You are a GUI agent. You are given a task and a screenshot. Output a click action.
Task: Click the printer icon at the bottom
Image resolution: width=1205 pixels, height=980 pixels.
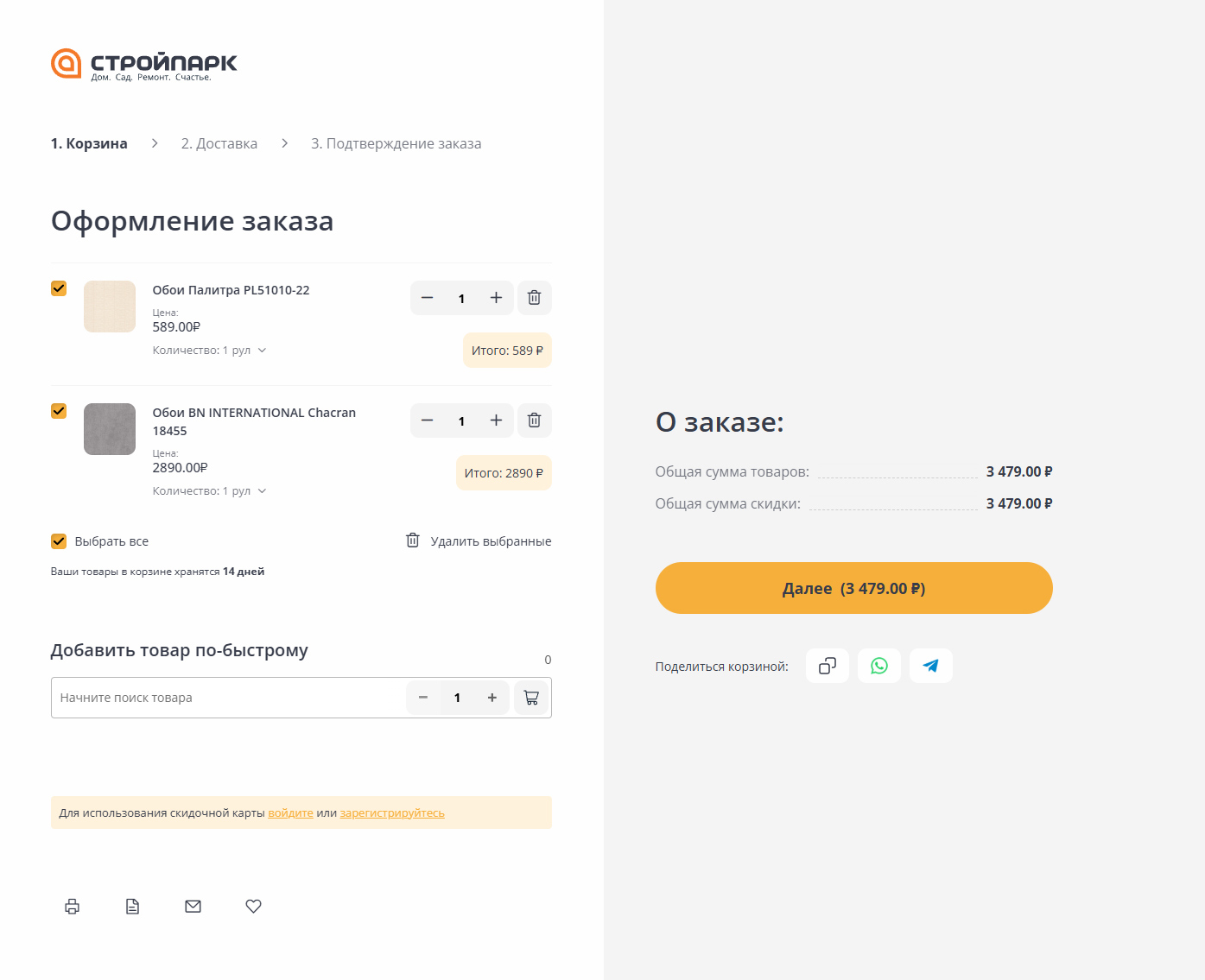click(x=73, y=906)
